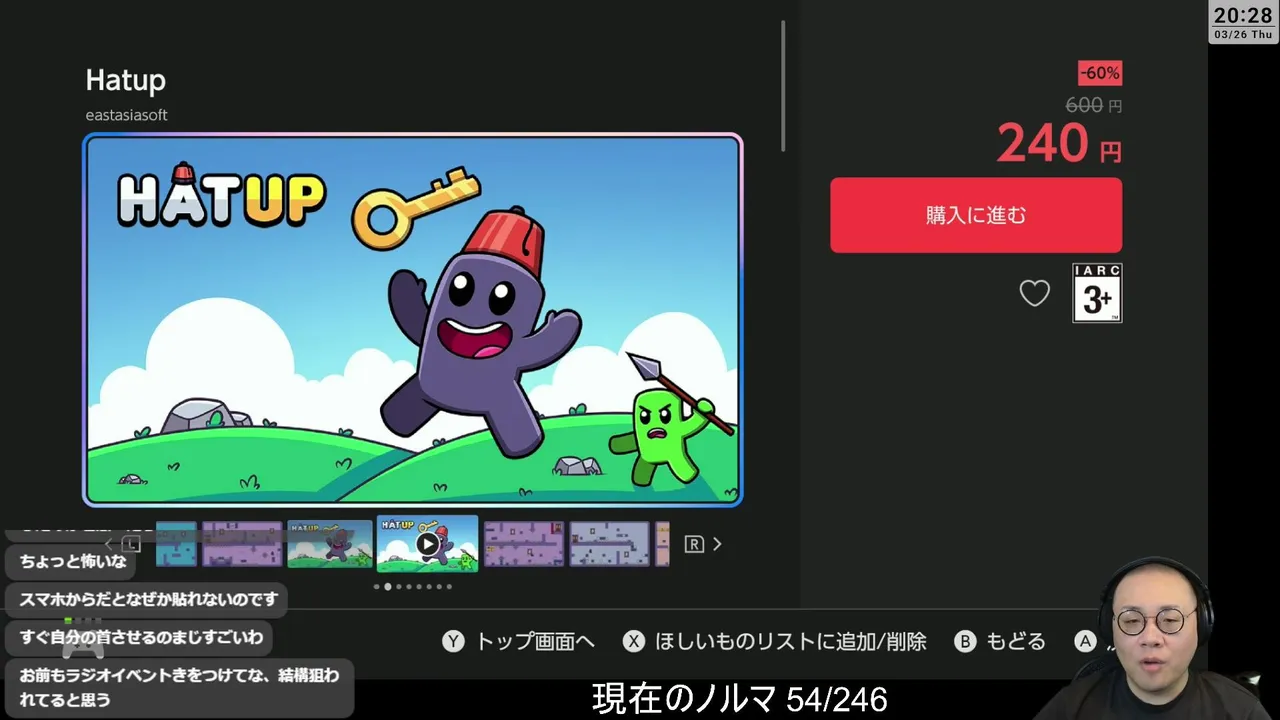Click the Y トップ画面へ button hint
Viewport: 1280px width, 720px height.
pyautogui.click(x=519, y=642)
